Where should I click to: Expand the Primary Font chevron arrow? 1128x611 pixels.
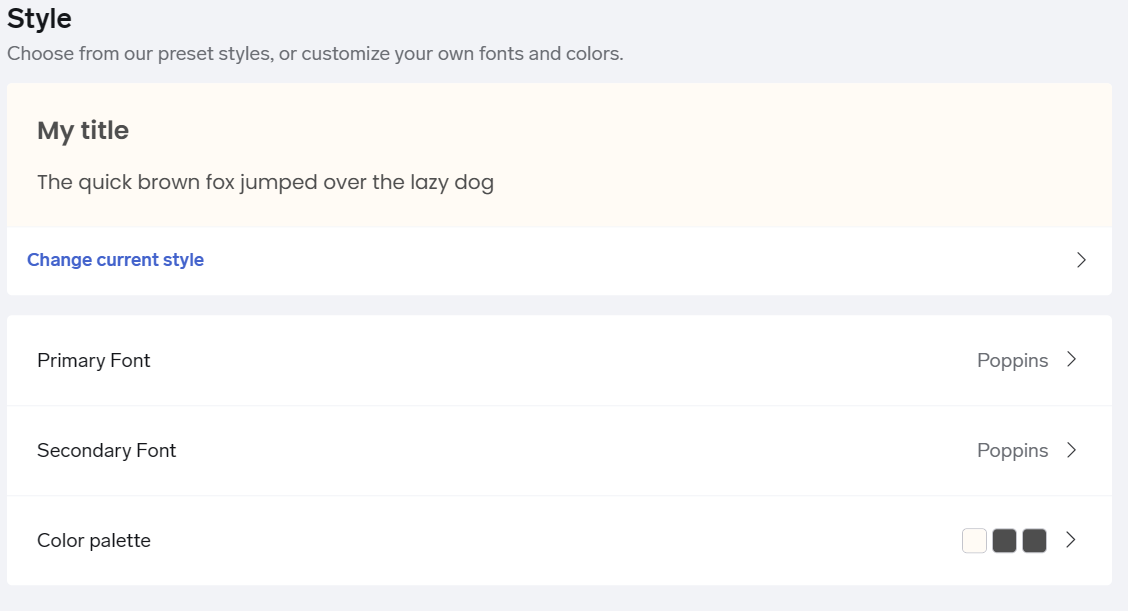pos(1071,360)
